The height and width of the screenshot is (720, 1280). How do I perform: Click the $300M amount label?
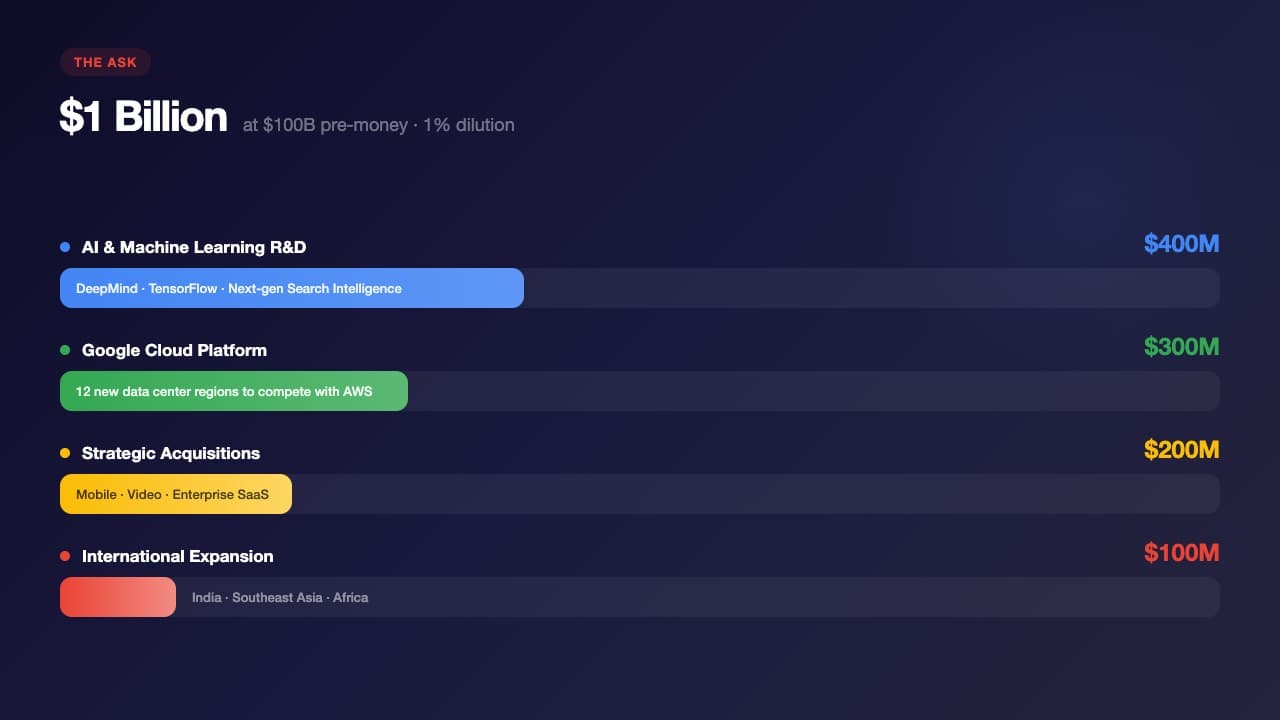click(1182, 347)
